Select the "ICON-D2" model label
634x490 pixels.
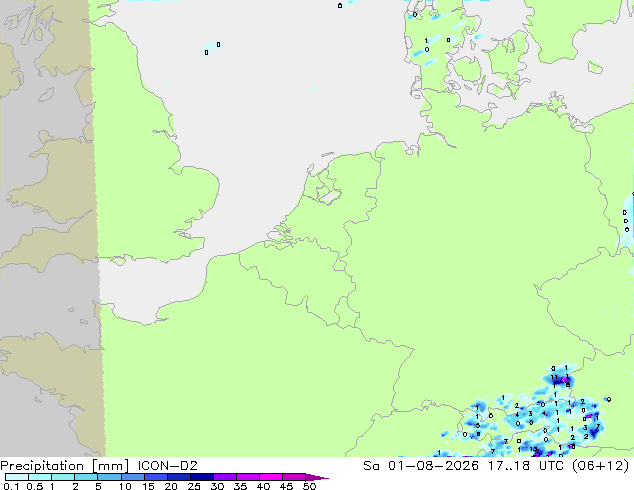coord(167,466)
